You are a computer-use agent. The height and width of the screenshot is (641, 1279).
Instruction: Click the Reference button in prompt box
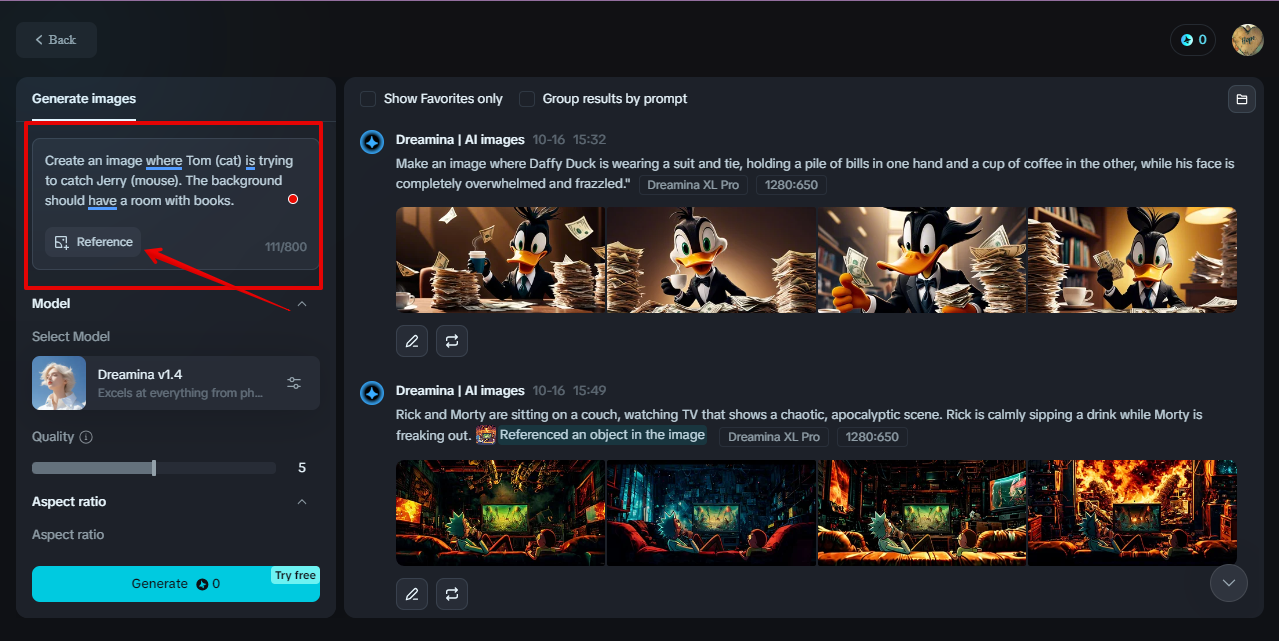(93, 242)
